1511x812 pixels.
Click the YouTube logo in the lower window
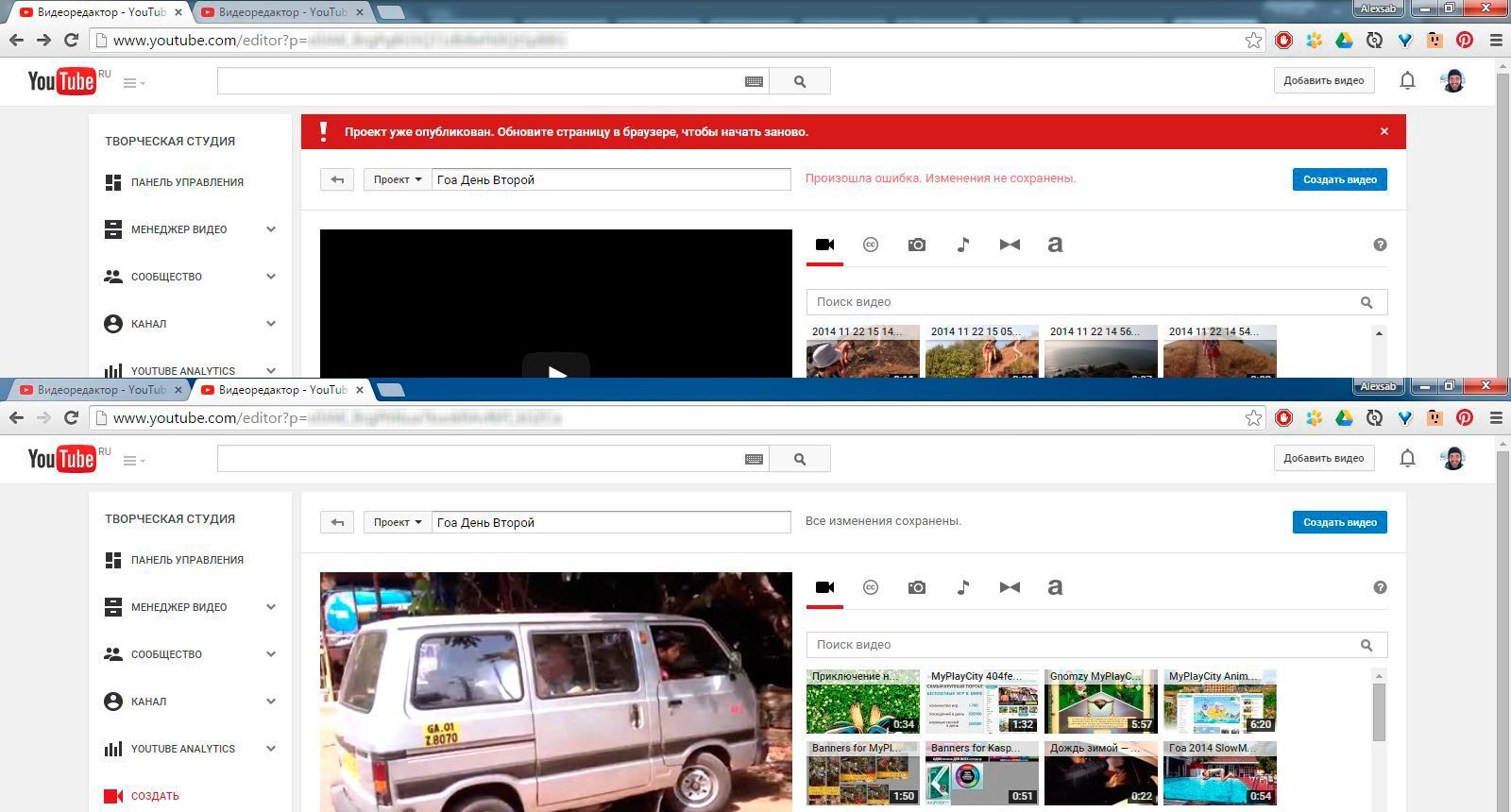pyautogui.click(x=62, y=459)
